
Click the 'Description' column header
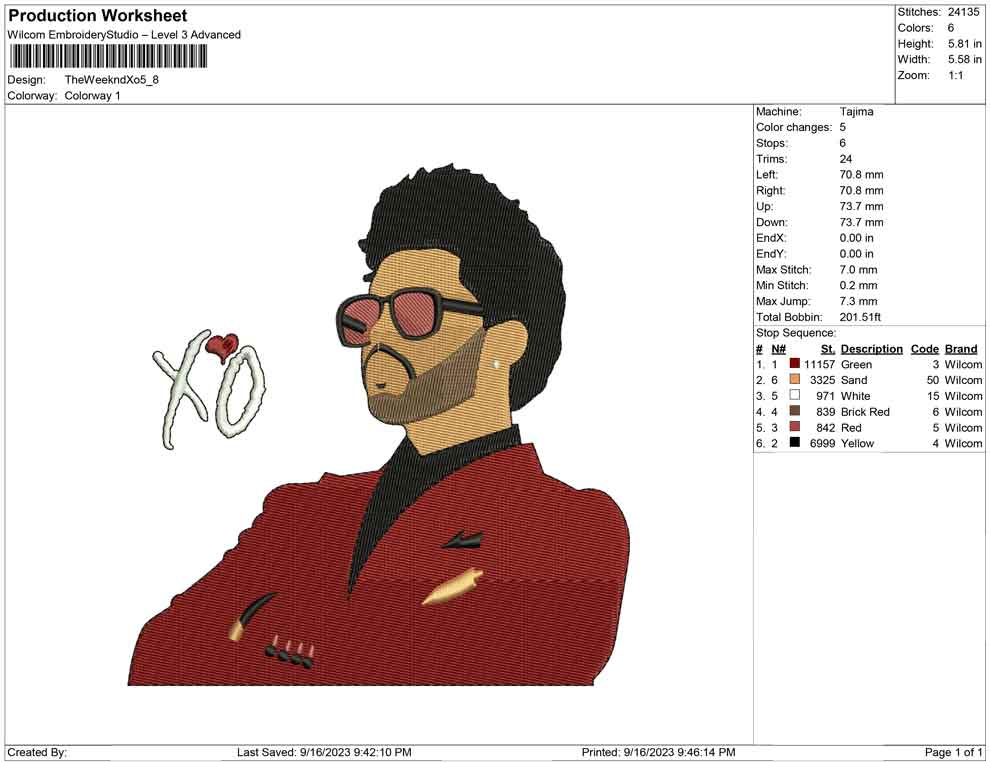tap(872, 348)
